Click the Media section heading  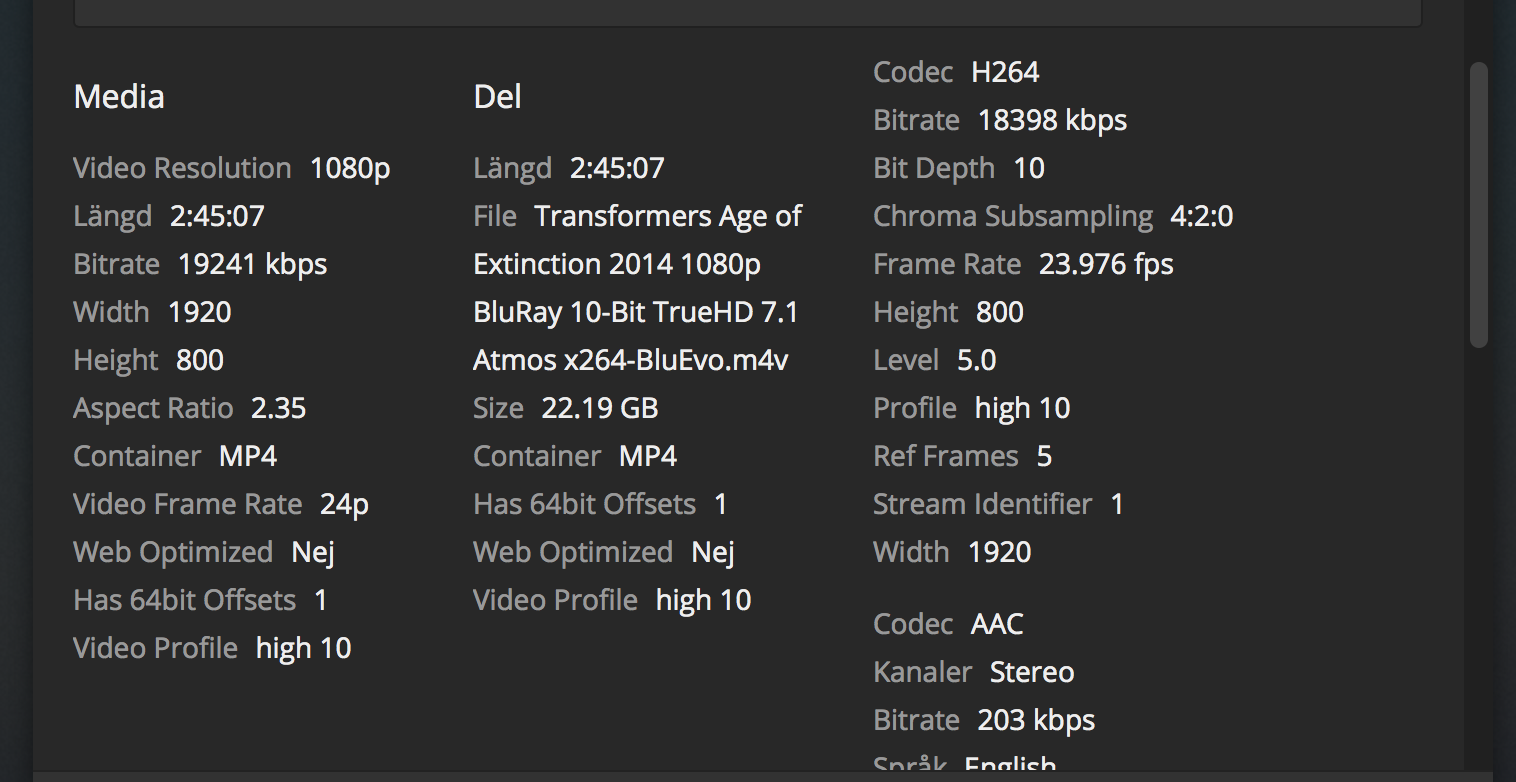coord(119,97)
